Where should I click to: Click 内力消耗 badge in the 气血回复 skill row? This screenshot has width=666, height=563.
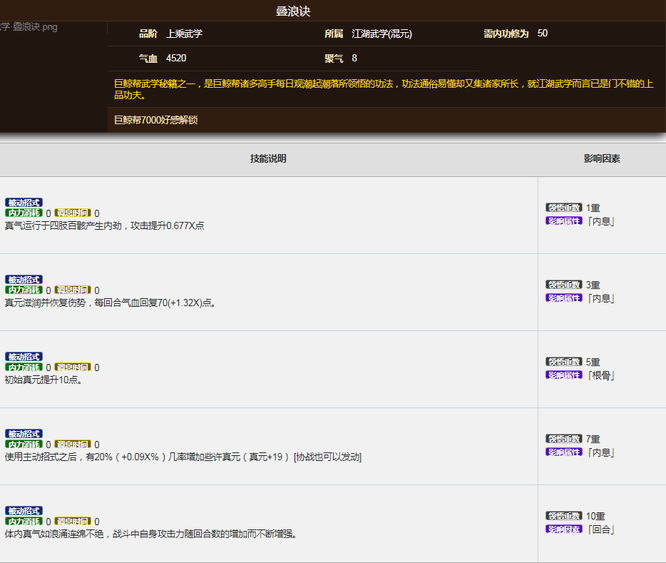[24, 291]
